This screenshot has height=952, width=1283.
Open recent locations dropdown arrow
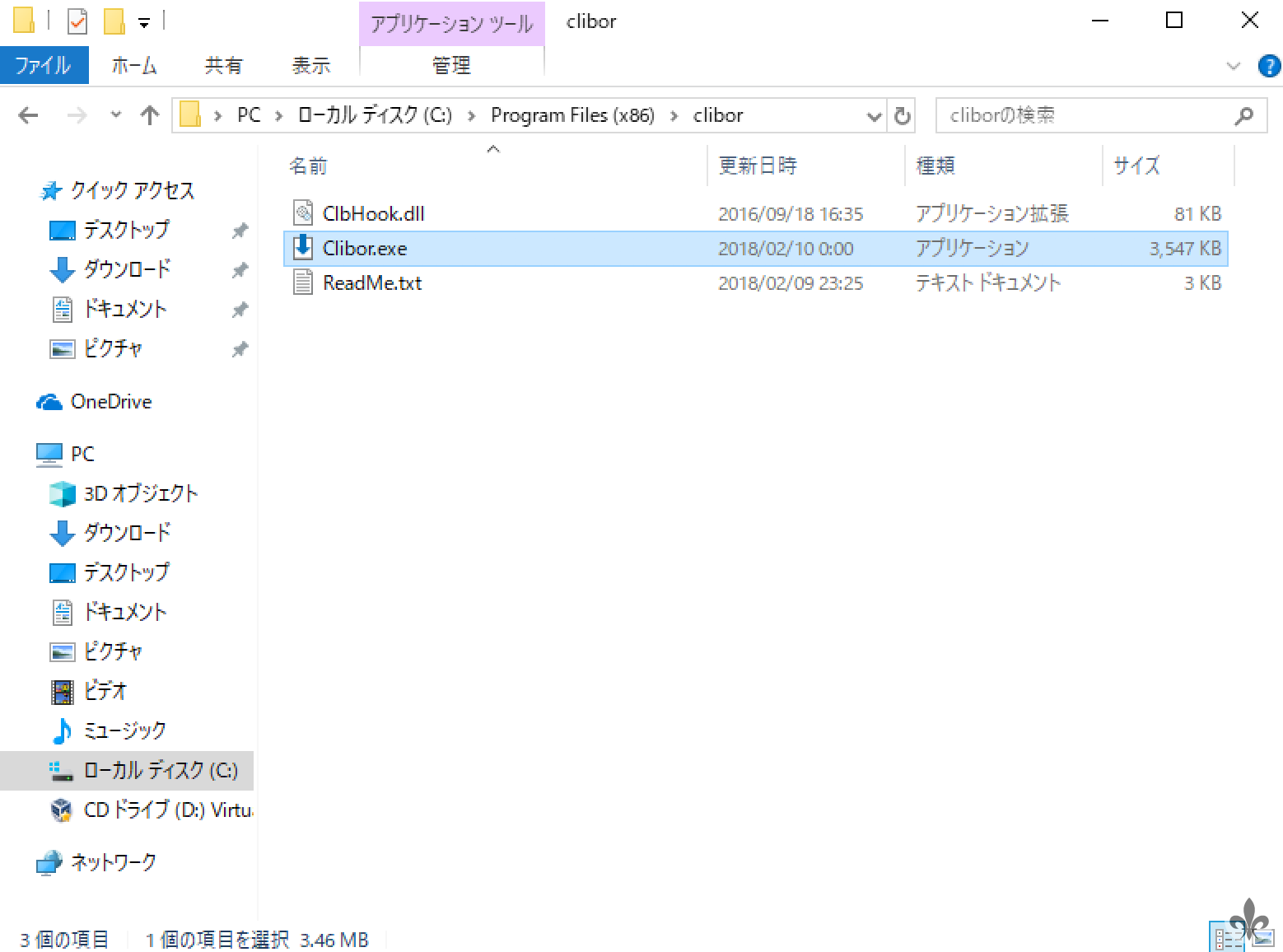[116, 115]
